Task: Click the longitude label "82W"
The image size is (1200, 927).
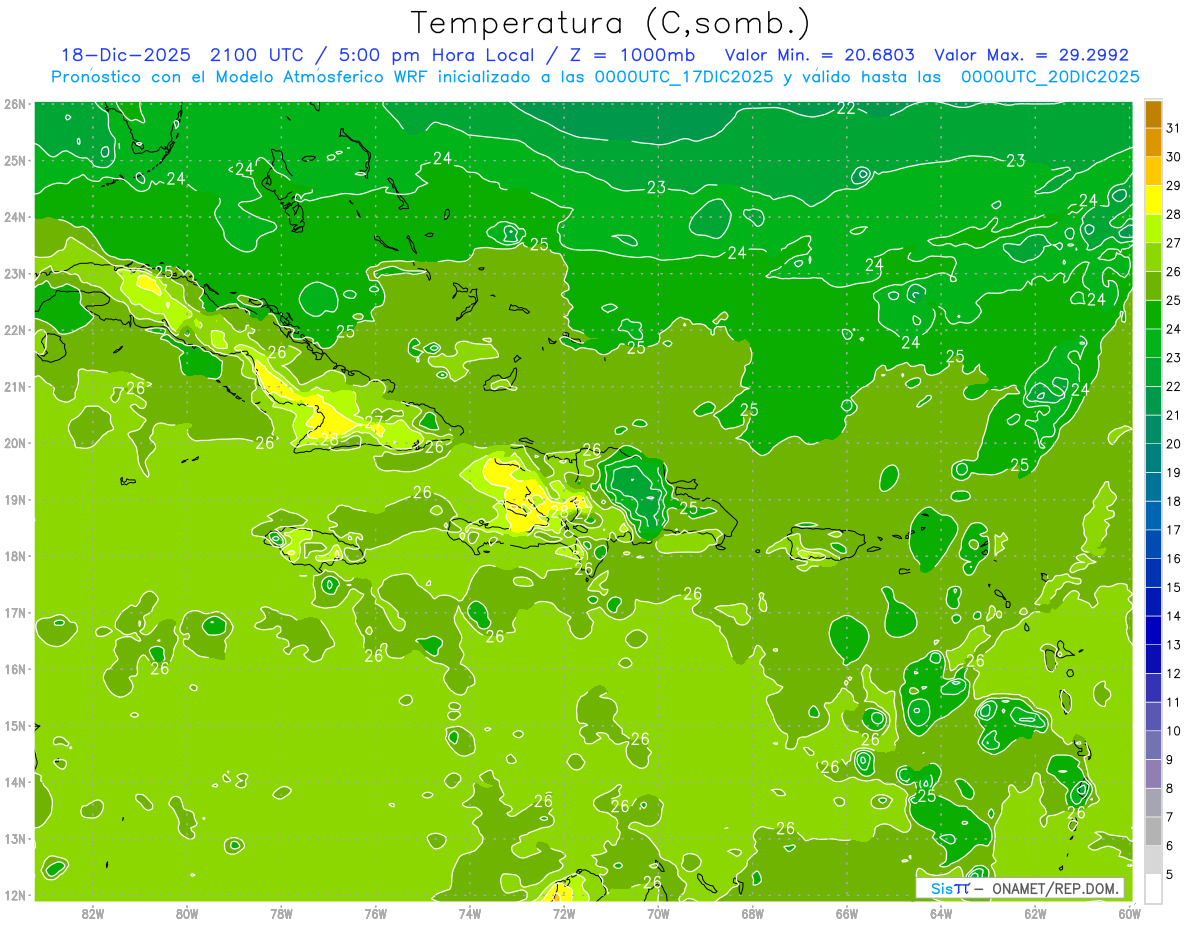Action: point(92,912)
